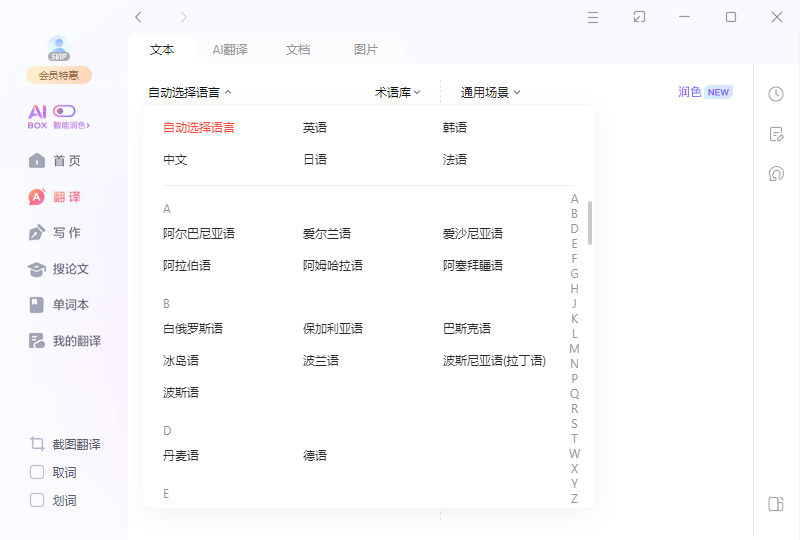Image resolution: width=800 pixels, height=540 pixels.
Task: Open the AI BOX icon
Action: pyautogui.click(x=37, y=117)
